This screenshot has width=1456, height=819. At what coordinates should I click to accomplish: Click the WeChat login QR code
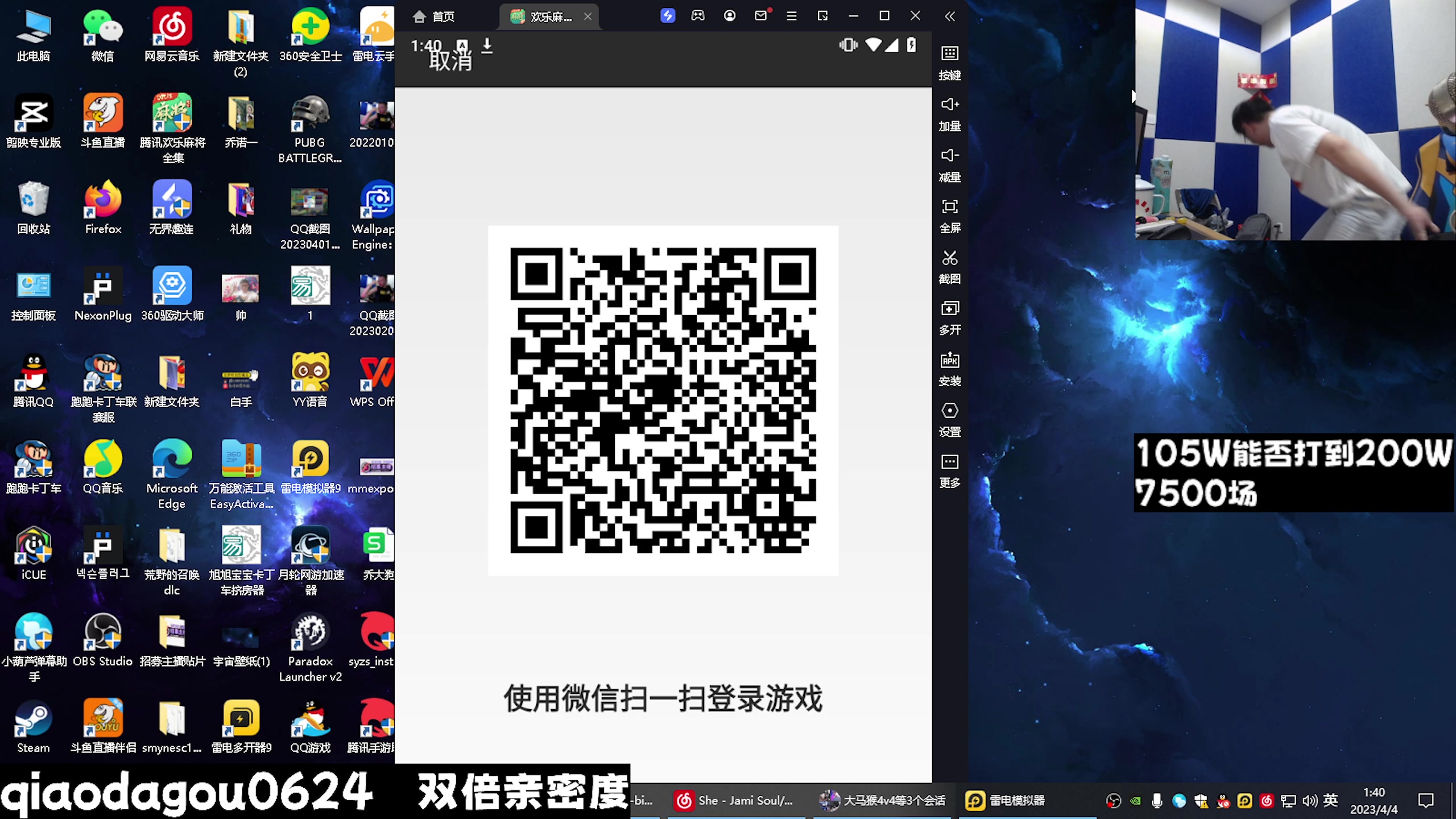tap(663, 400)
